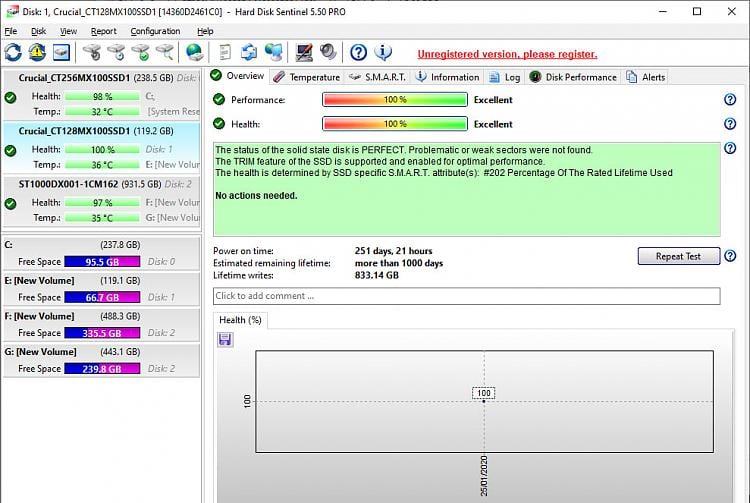Click the globe icon in the toolbar
This screenshot has width=750, height=503.
click(194, 52)
